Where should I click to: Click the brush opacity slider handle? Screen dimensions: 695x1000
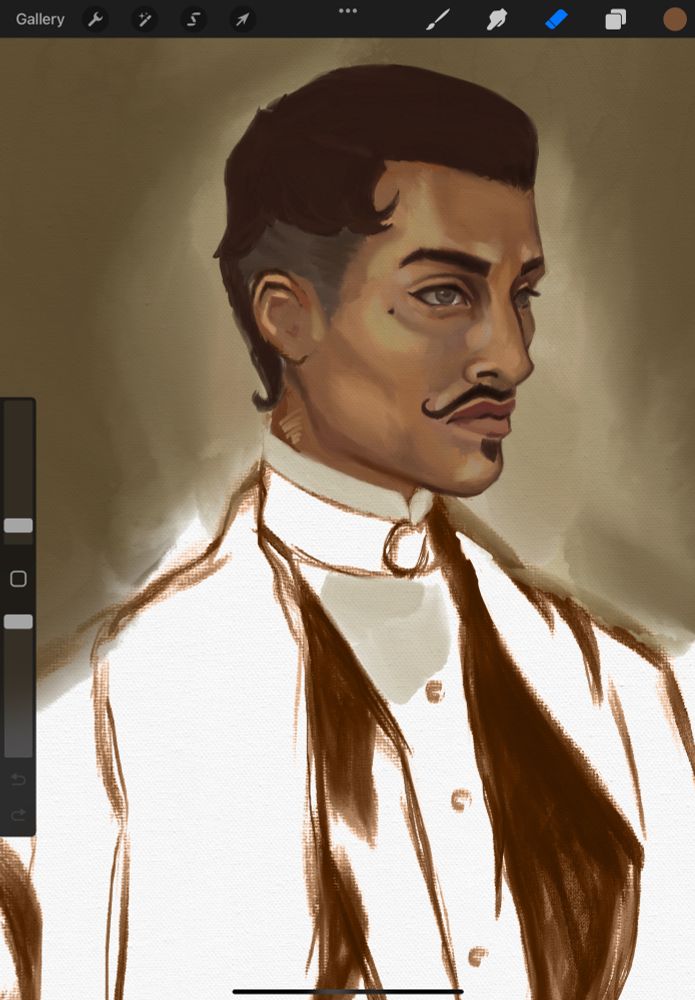[18, 622]
